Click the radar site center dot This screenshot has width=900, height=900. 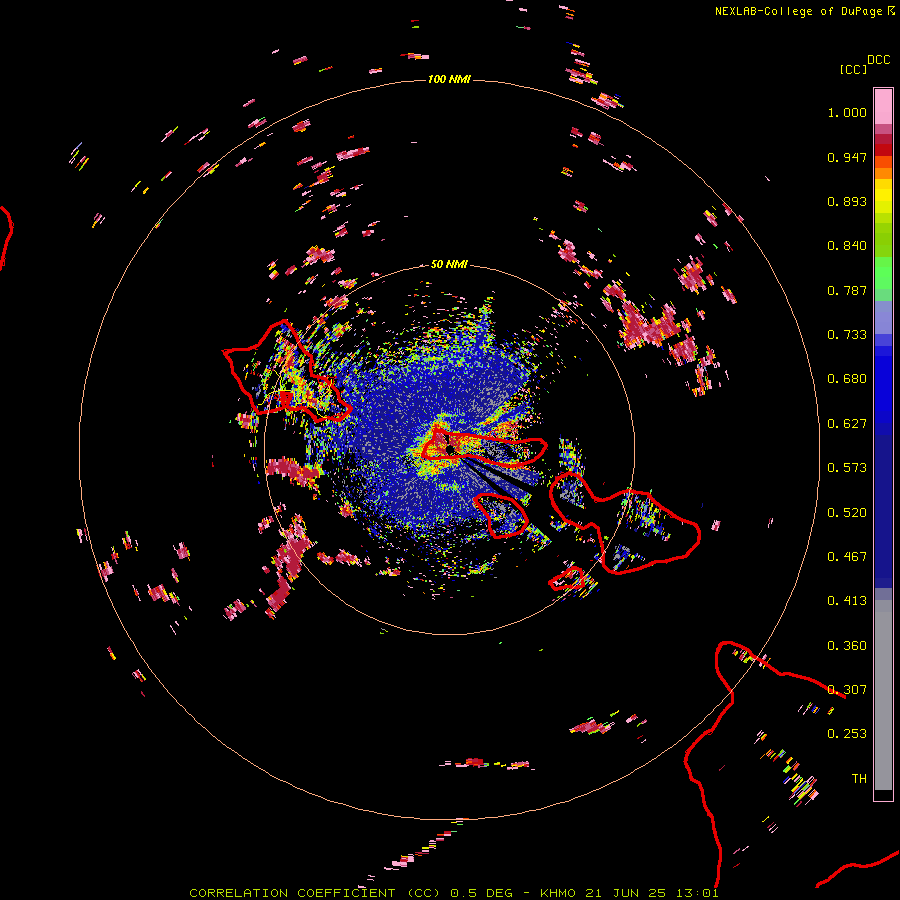450,449
